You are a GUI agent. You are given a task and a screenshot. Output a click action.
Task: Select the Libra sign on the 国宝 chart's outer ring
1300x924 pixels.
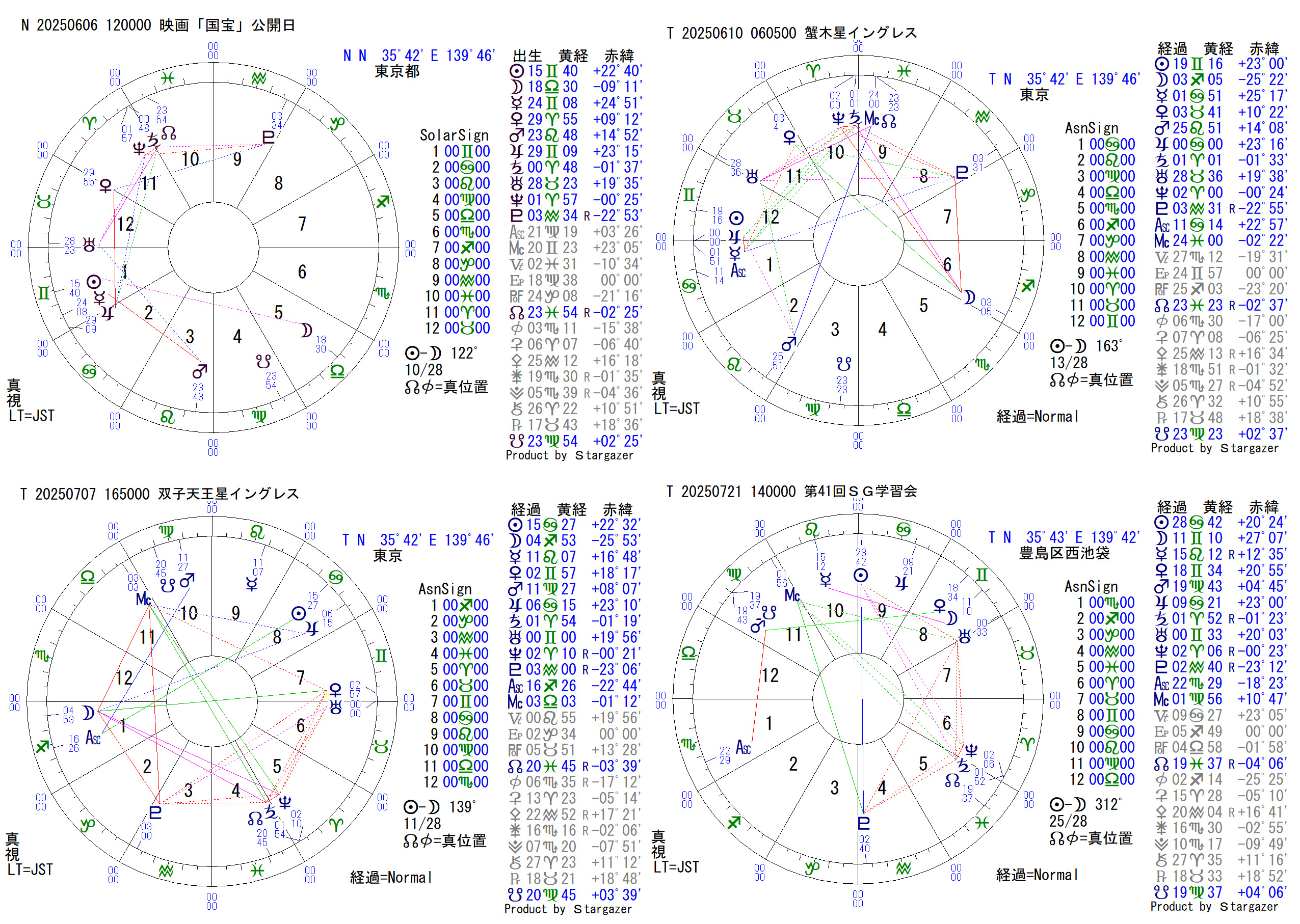(x=337, y=371)
